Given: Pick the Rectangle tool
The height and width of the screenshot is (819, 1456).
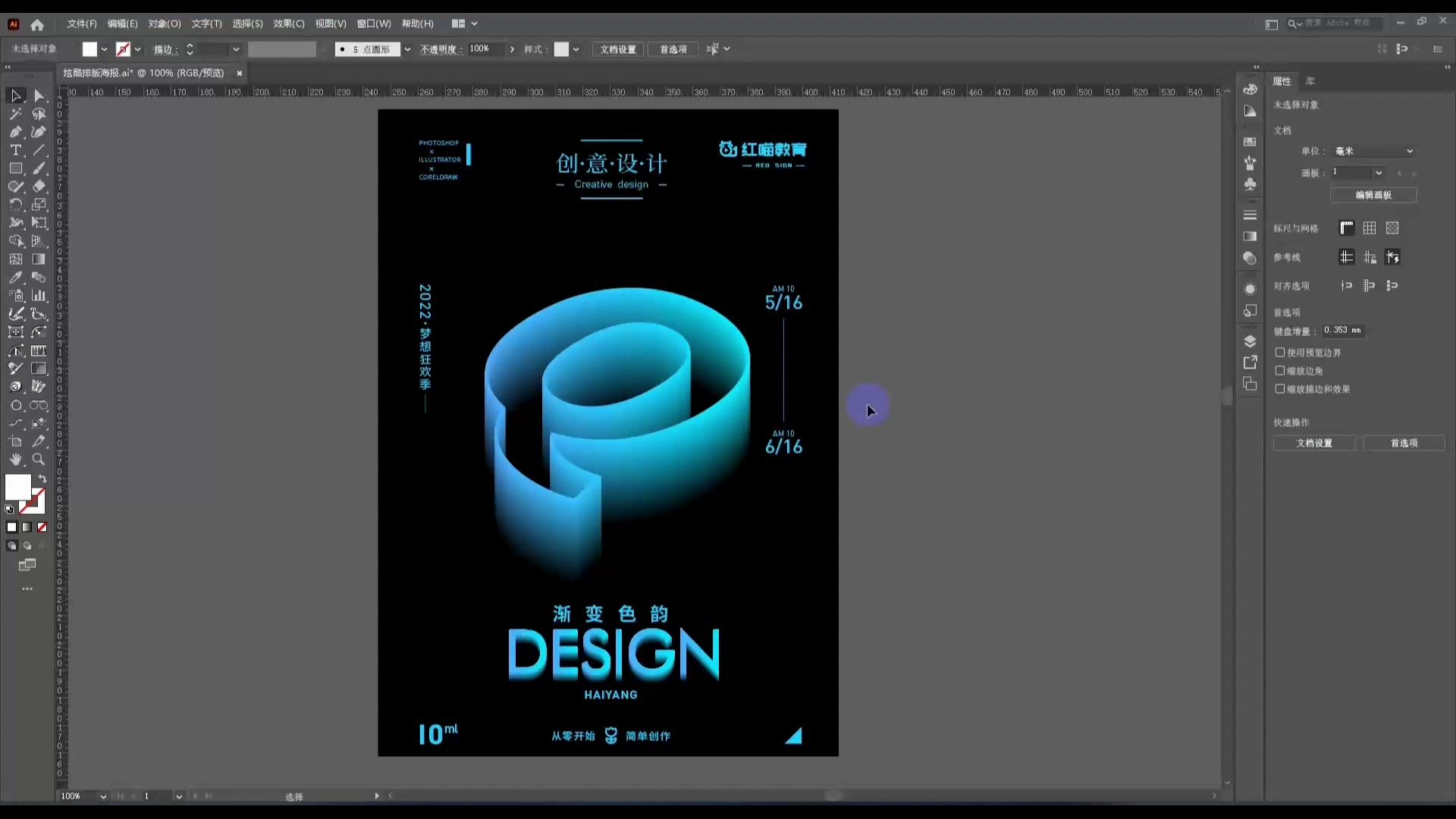Looking at the screenshot, I should [x=16, y=168].
